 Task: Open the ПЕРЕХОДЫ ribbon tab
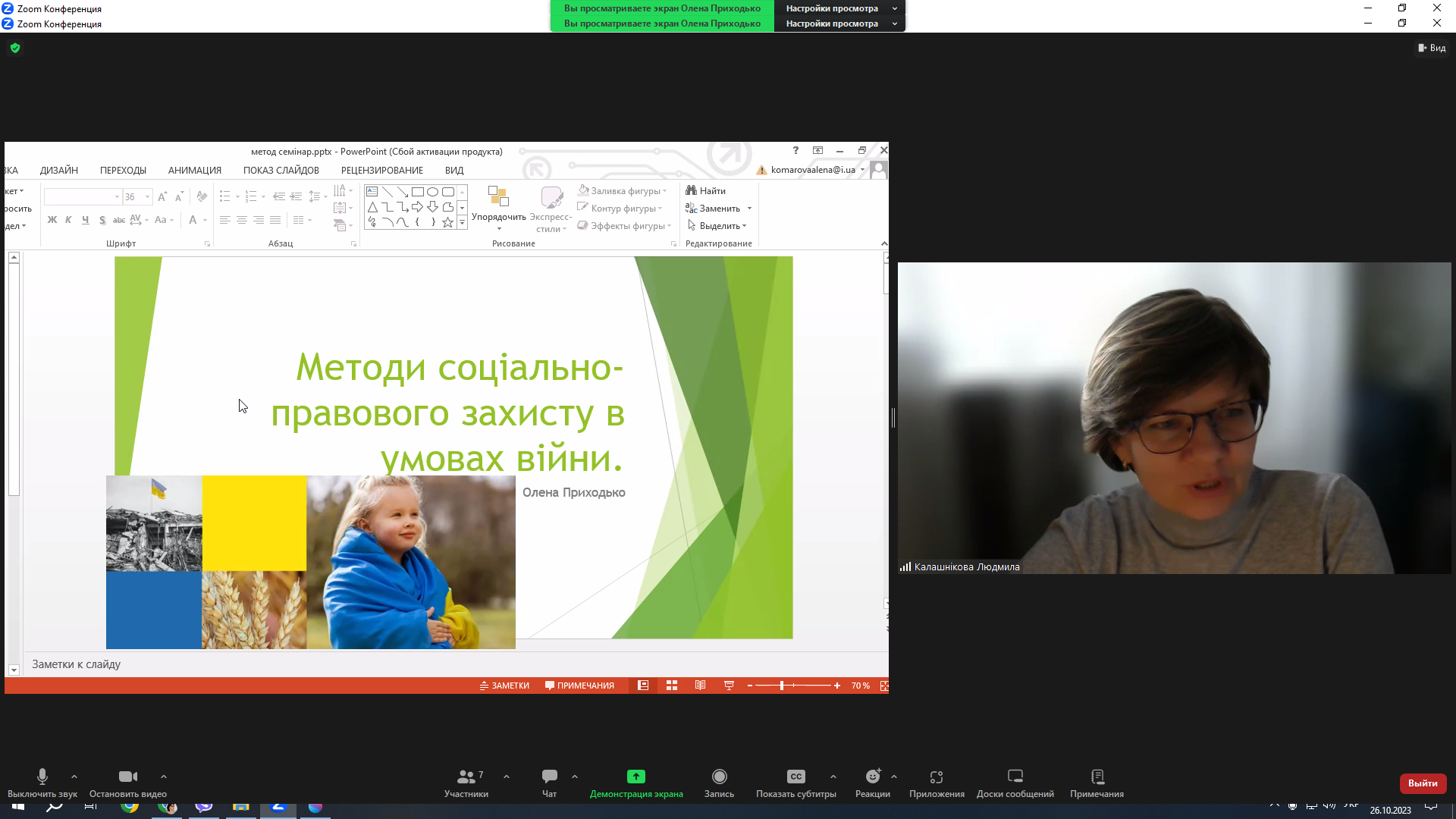[x=123, y=171]
